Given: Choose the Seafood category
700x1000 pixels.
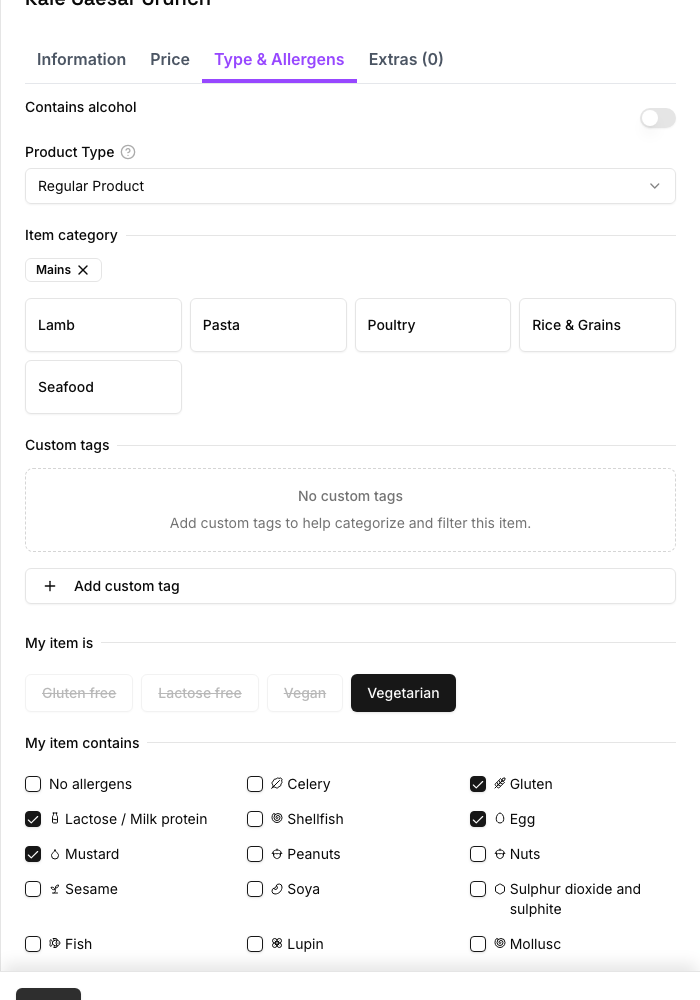Looking at the screenshot, I should coord(103,387).
